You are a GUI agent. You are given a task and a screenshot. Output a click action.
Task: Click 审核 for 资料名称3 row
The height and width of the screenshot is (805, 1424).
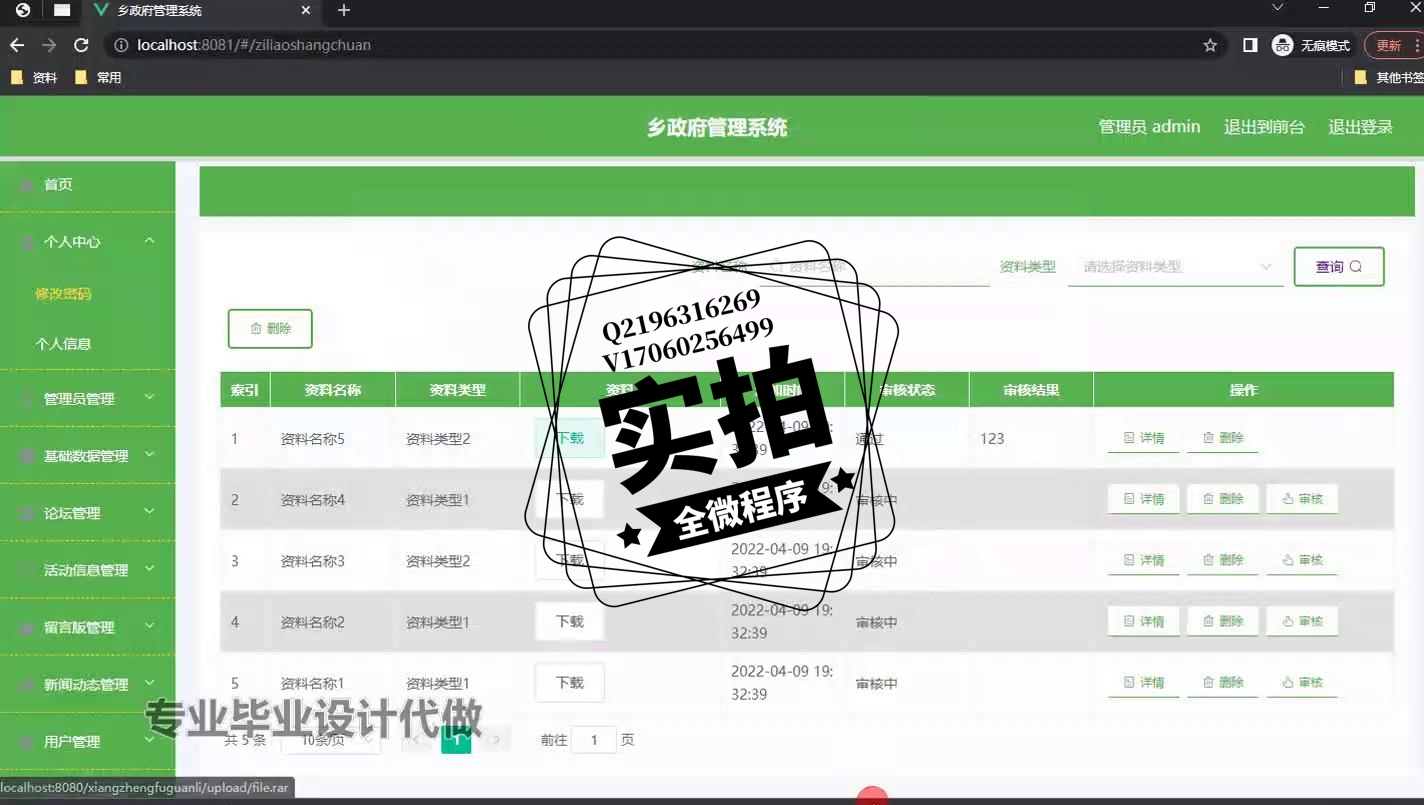tap(1302, 560)
